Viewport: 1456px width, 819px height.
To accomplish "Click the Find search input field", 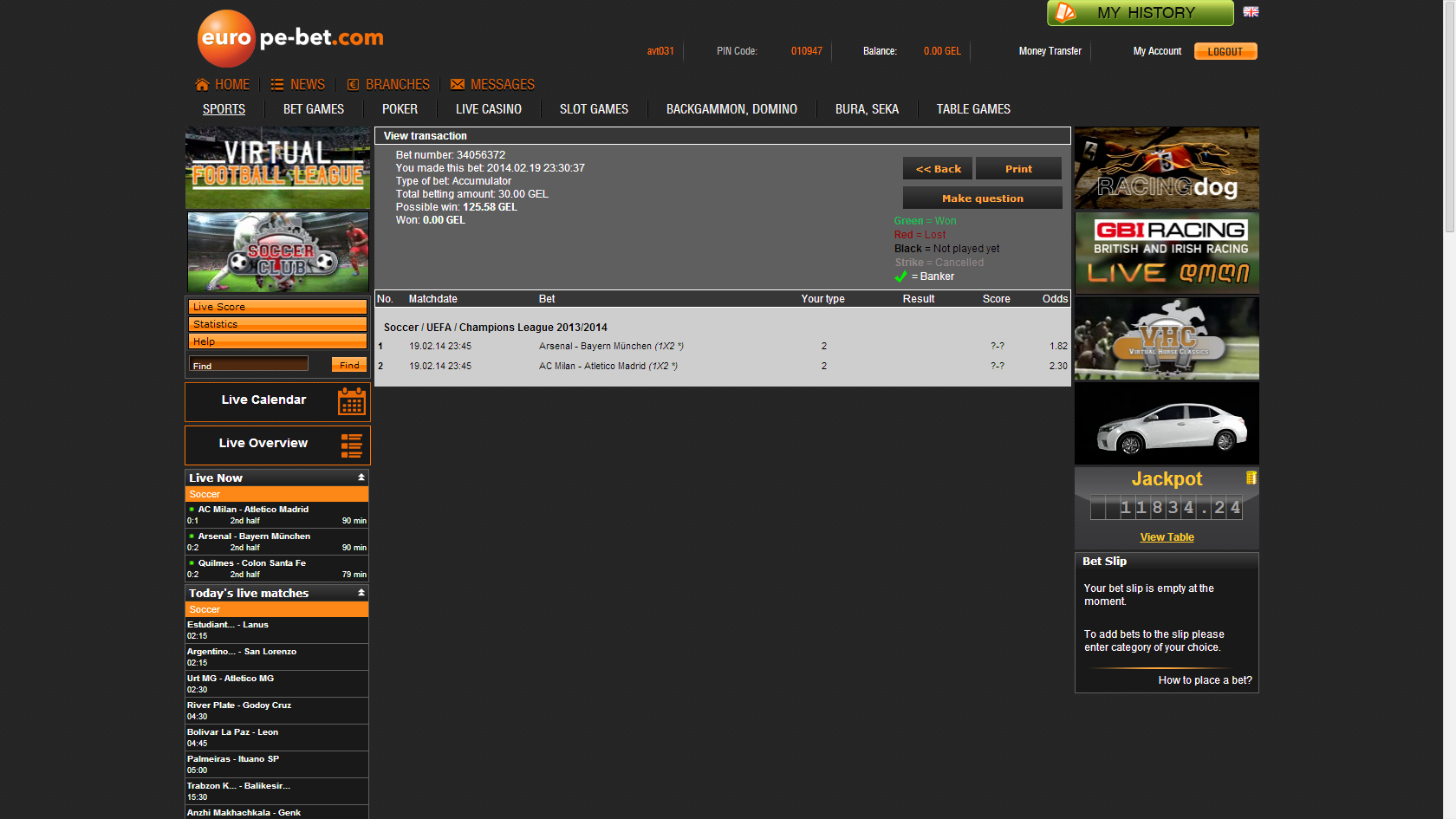I will coord(249,364).
